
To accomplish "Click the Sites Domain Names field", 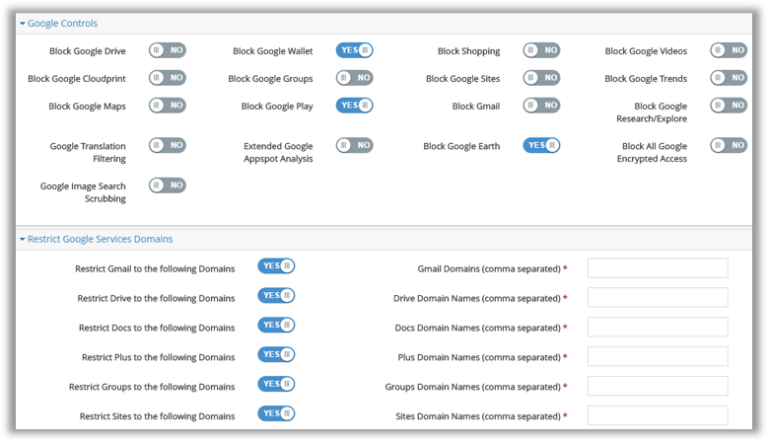I will 657,415.
